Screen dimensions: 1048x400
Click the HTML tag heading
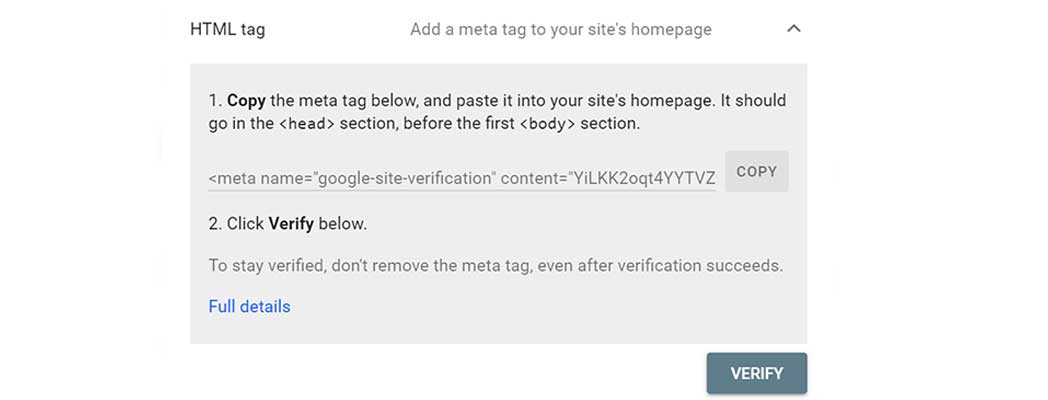[227, 29]
